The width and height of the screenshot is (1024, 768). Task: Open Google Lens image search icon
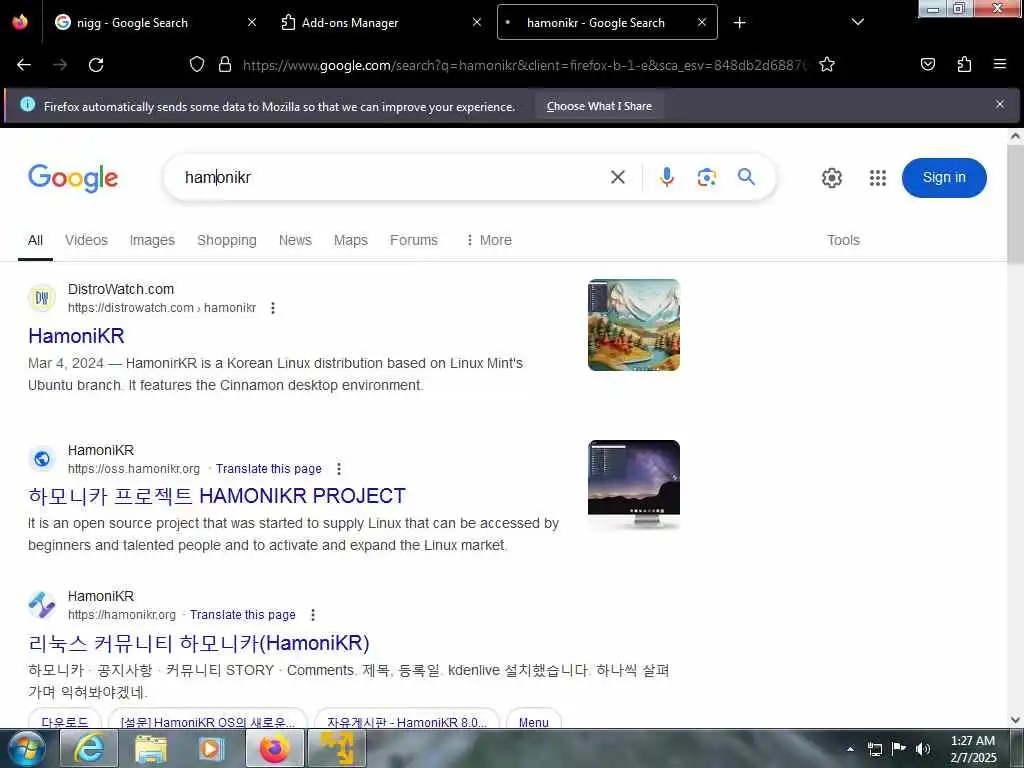pos(707,177)
